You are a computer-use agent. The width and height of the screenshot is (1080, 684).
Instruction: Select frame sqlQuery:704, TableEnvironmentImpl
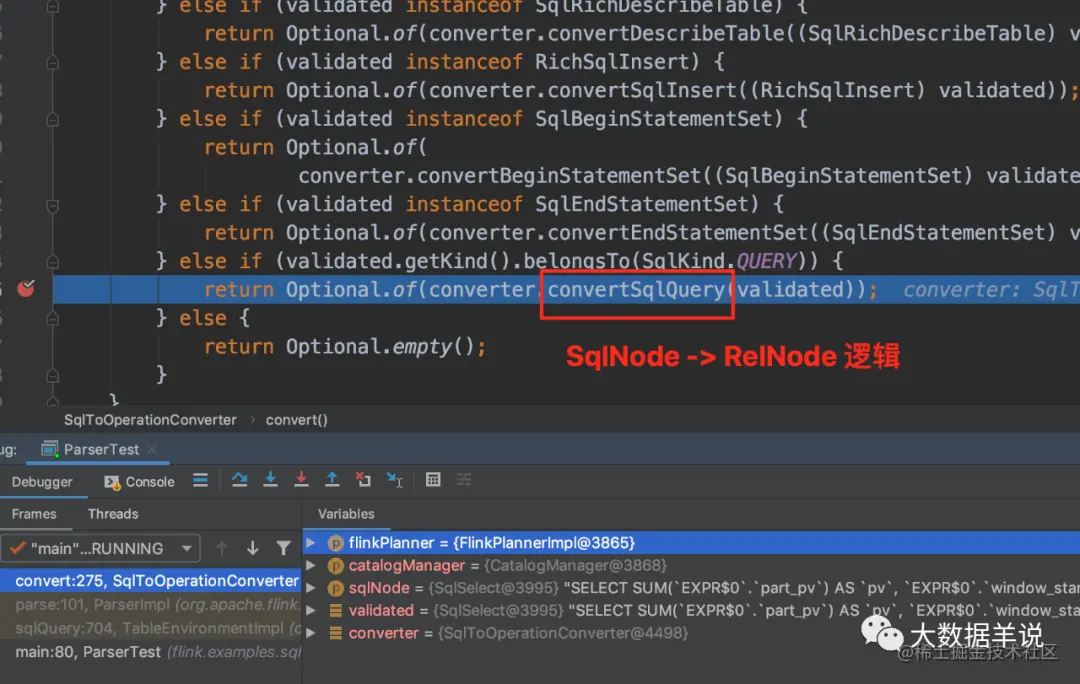click(x=151, y=628)
